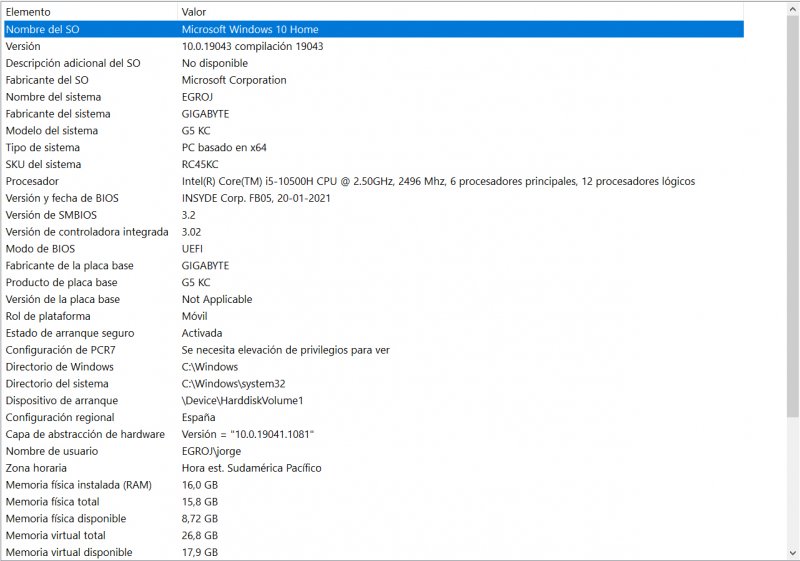Click the value España

198,417
